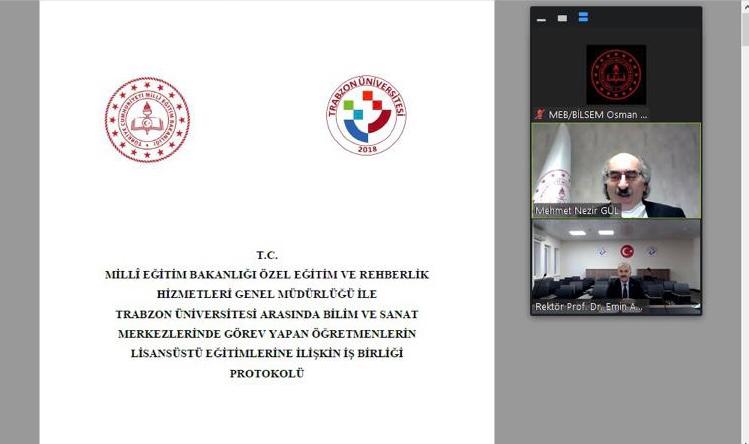The image size is (749, 444).
Task: Click the Trabzon Üniversitesi 2018 logo
Action: (x=366, y=115)
